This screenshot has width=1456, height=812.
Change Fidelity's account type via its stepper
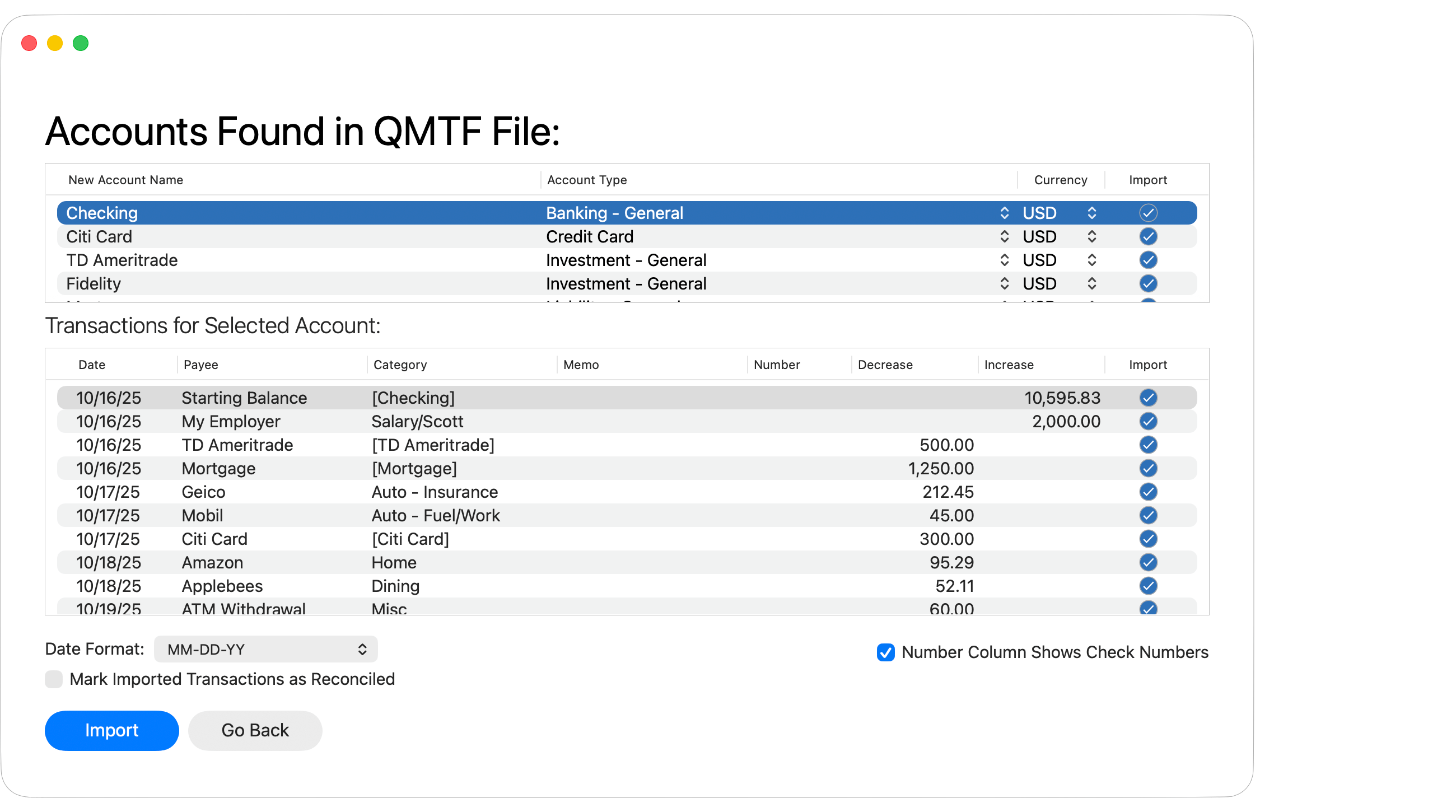[x=1005, y=284]
